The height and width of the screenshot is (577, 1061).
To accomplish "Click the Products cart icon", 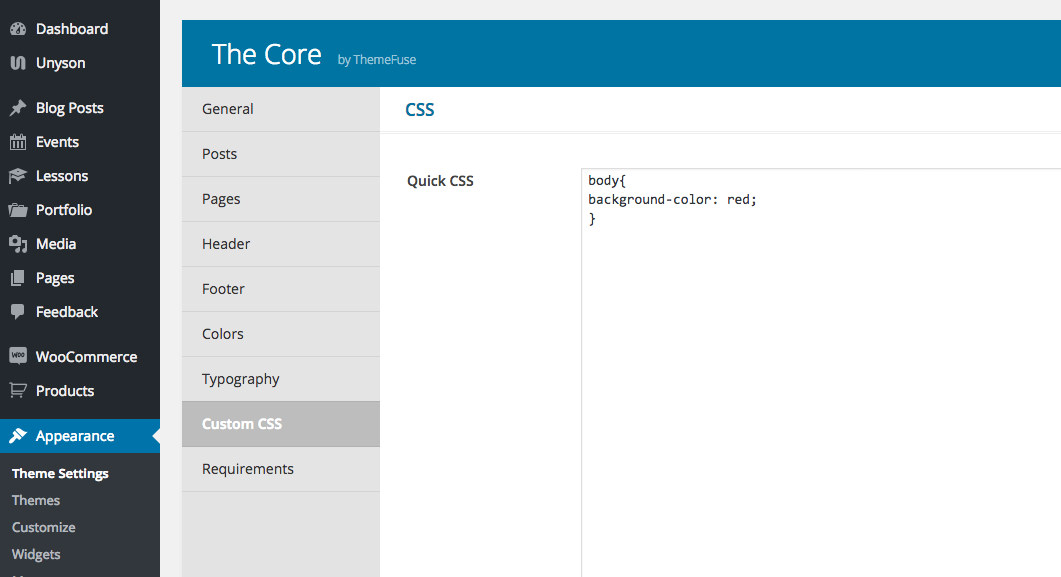I will click(18, 390).
